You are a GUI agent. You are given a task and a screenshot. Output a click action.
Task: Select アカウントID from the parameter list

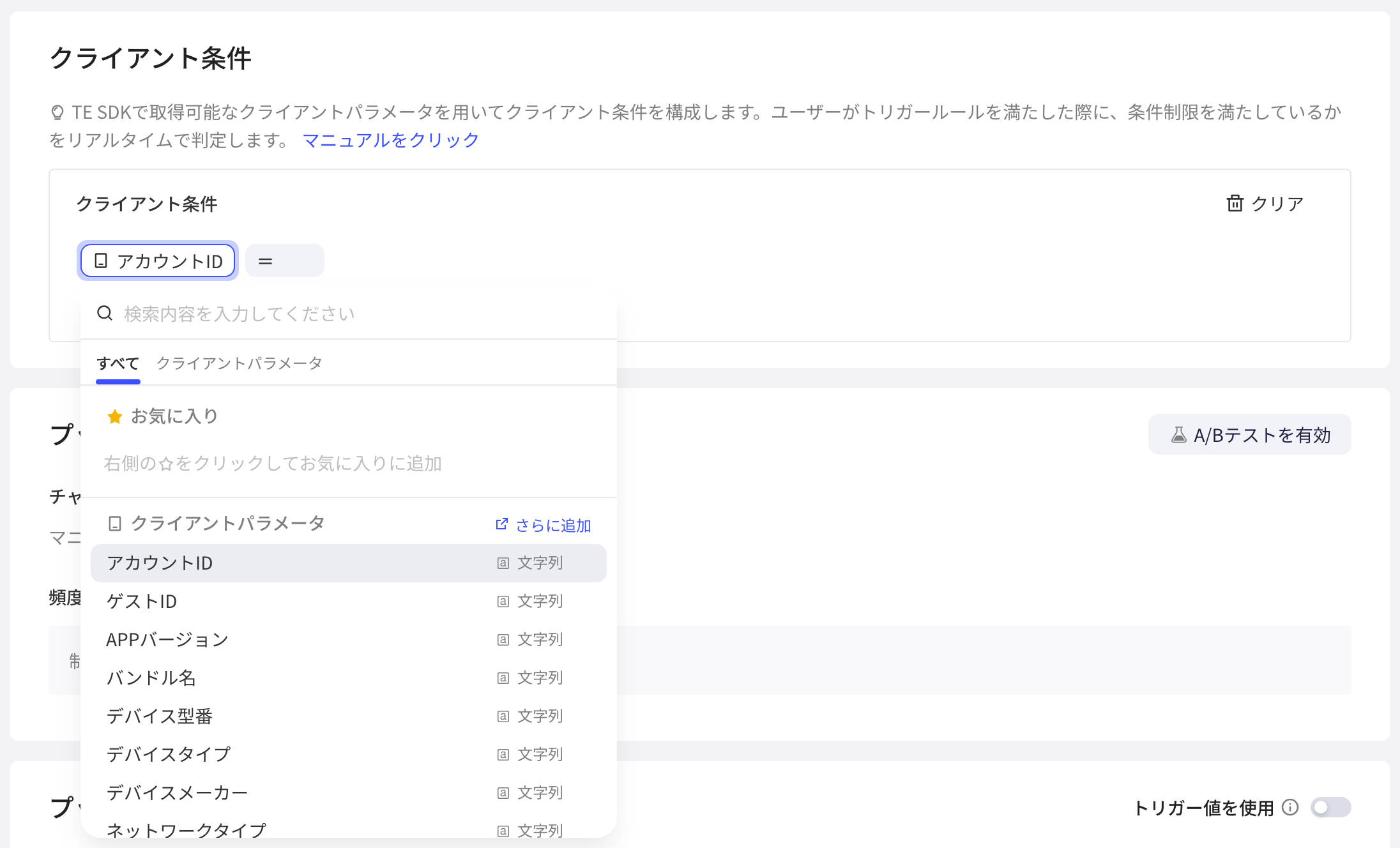[349, 563]
